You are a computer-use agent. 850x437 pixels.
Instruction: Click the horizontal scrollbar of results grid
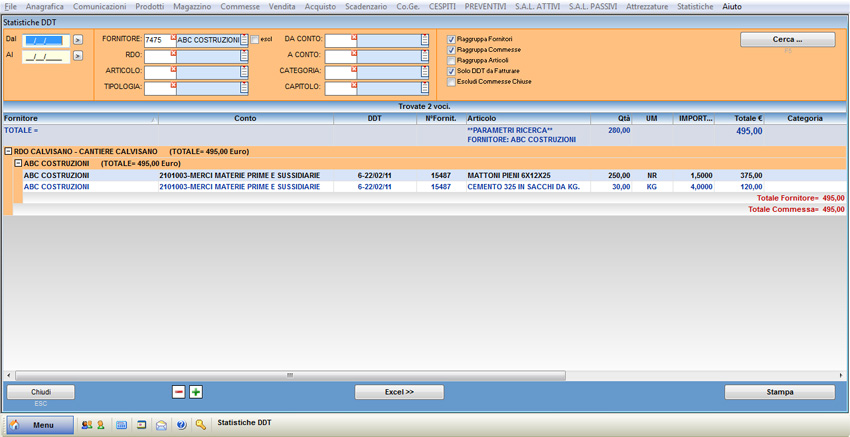coord(290,376)
